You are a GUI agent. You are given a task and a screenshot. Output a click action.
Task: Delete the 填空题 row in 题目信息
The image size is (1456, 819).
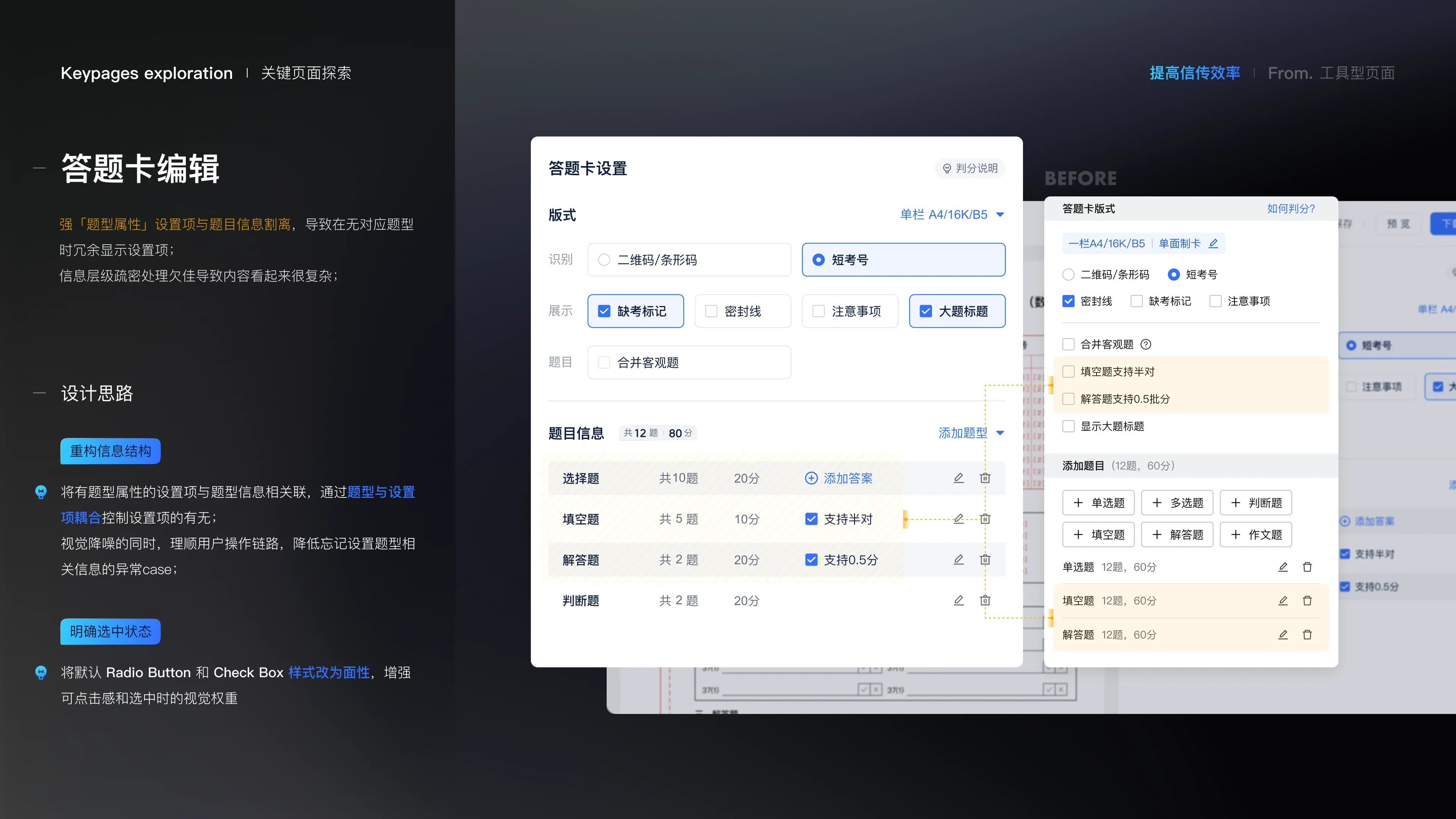tap(985, 519)
